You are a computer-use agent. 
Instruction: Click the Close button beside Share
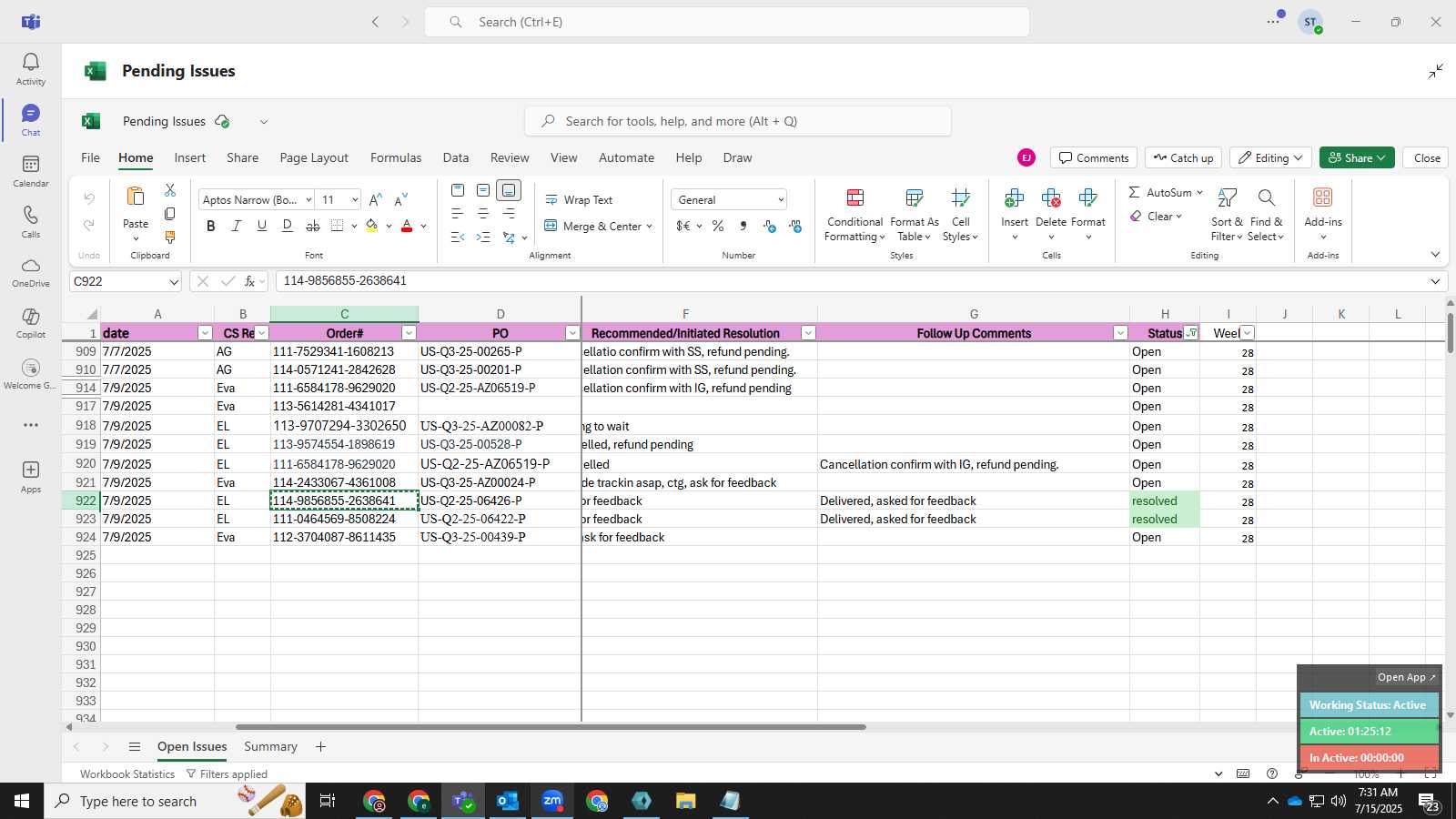pos(1426,157)
